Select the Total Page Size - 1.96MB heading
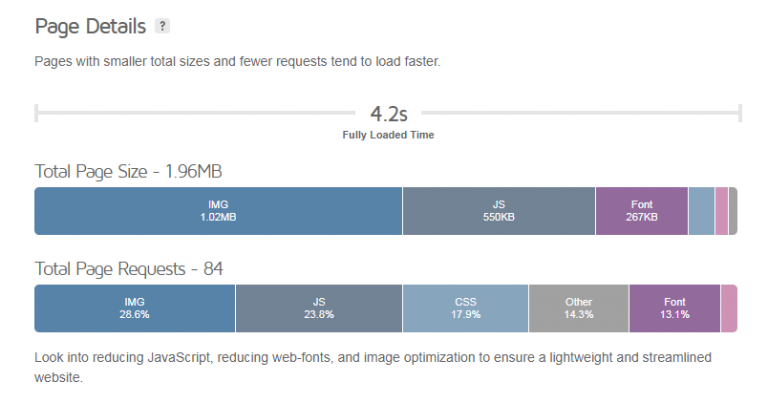This screenshot has width=768, height=403. click(x=135, y=171)
